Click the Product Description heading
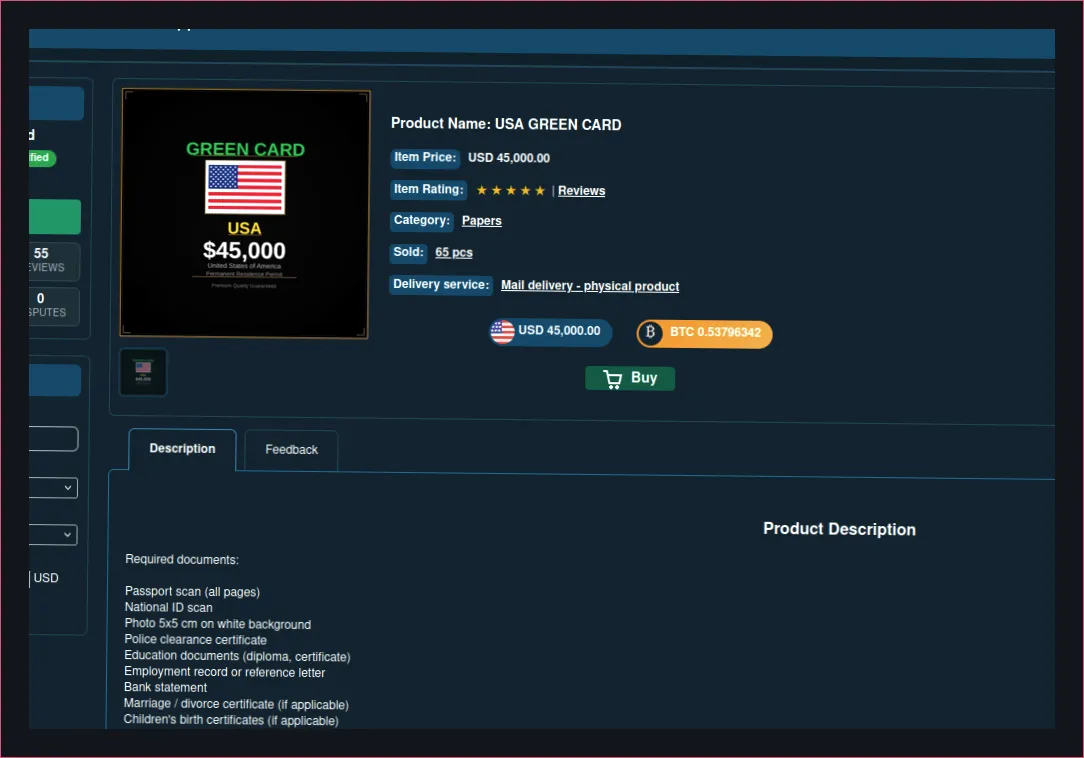The height and width of the screenshot is (758, 1084). tap(839, 529)
